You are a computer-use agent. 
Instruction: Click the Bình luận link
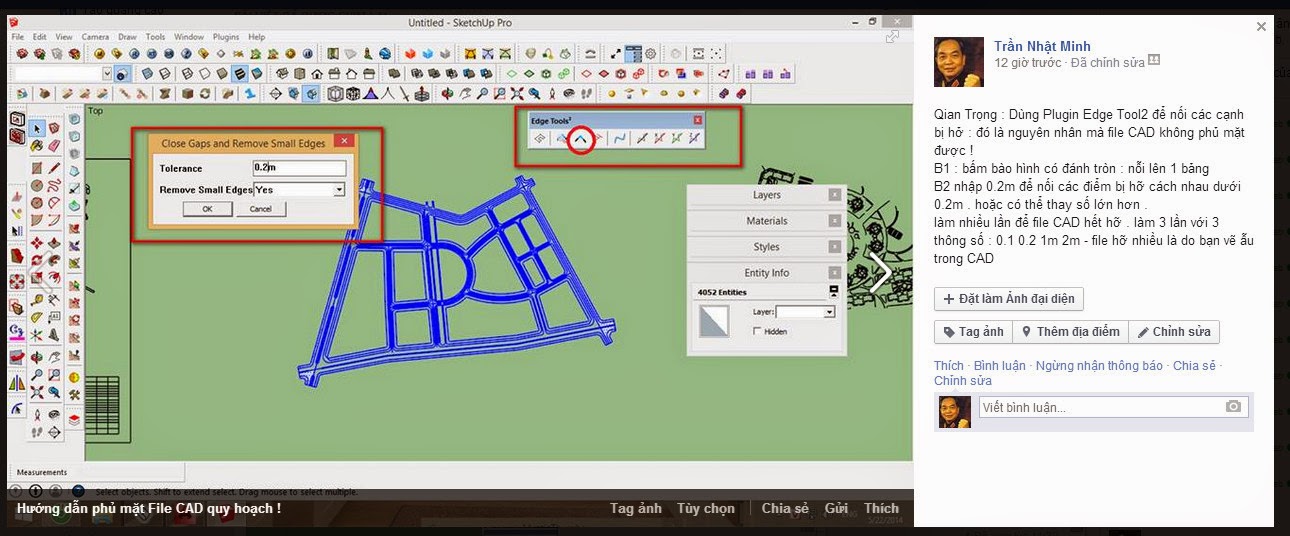tap(999, 366)
